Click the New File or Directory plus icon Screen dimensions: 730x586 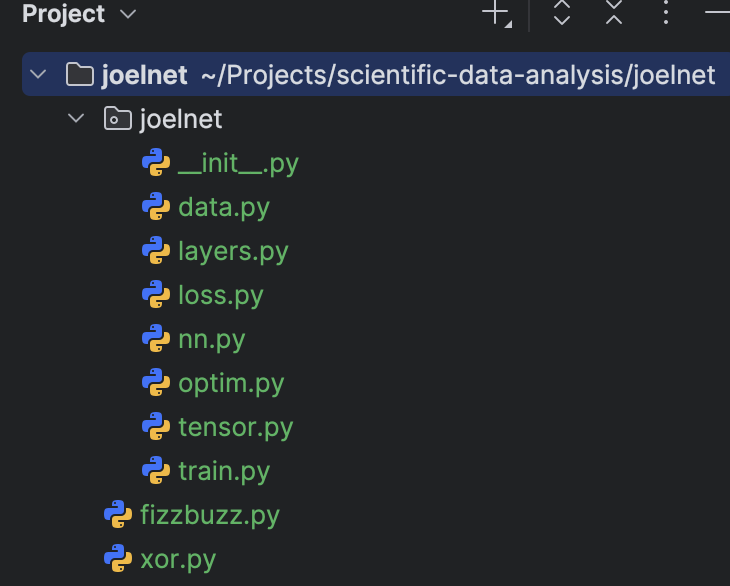click(x=496, y=13)
